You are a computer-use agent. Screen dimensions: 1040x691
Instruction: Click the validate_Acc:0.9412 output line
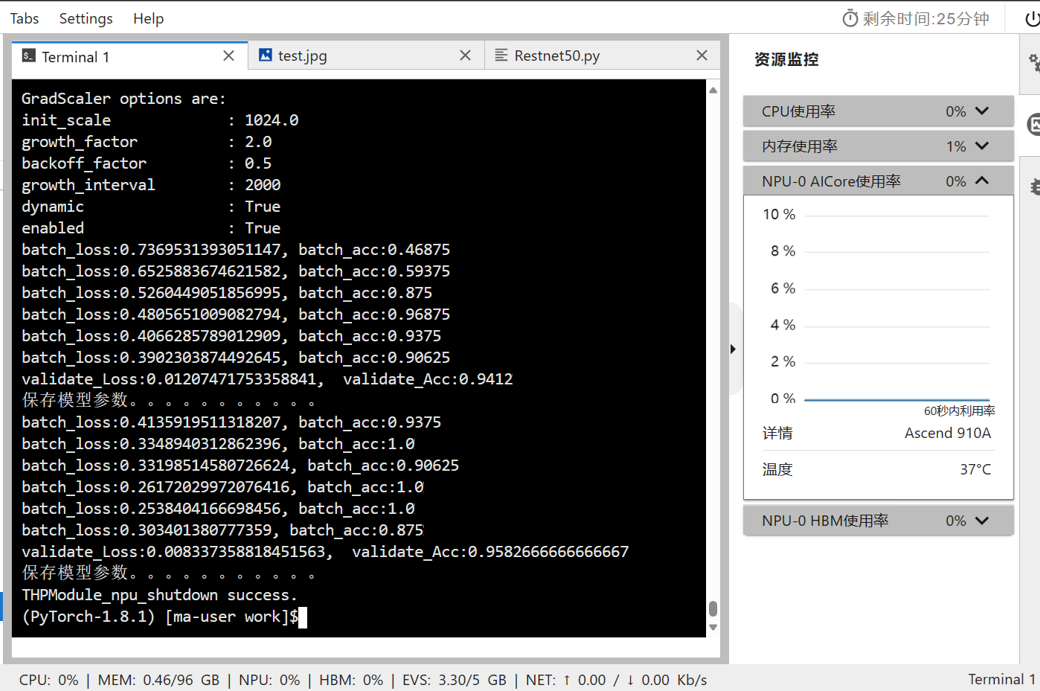point(267,379)
